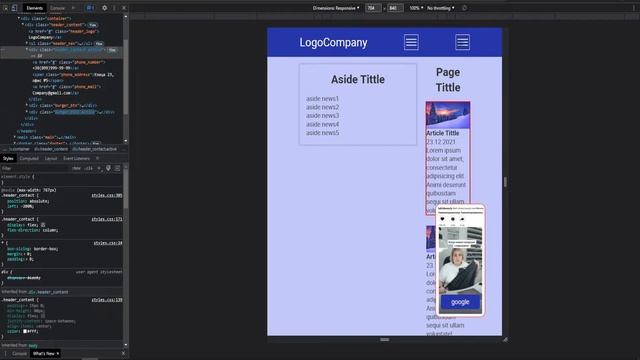Image resolution: width=640 pixels, height=360 pixels.
Task: Open the Styles tab
Action: [8, 158]
